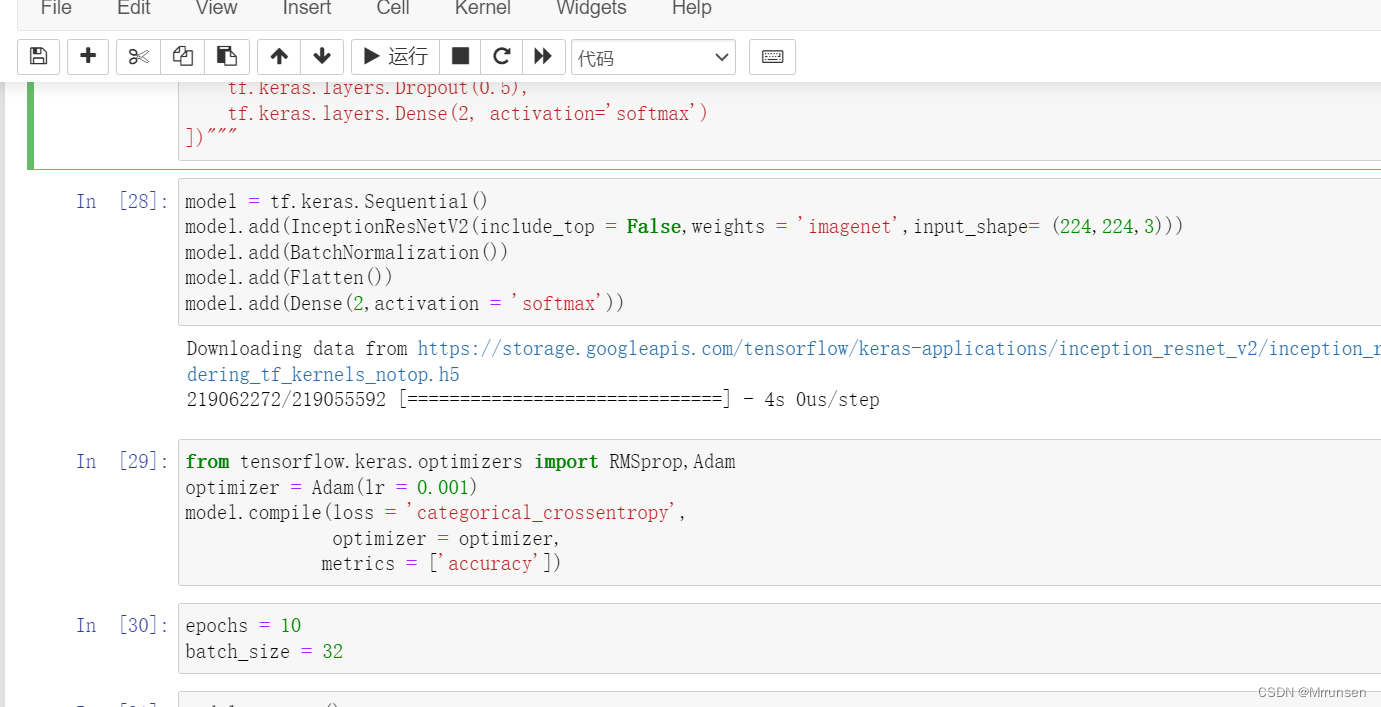Copy selected cells with the copy icon
Image resolution: width=1381 pixels, height=707 pixels.
point(182,57)
